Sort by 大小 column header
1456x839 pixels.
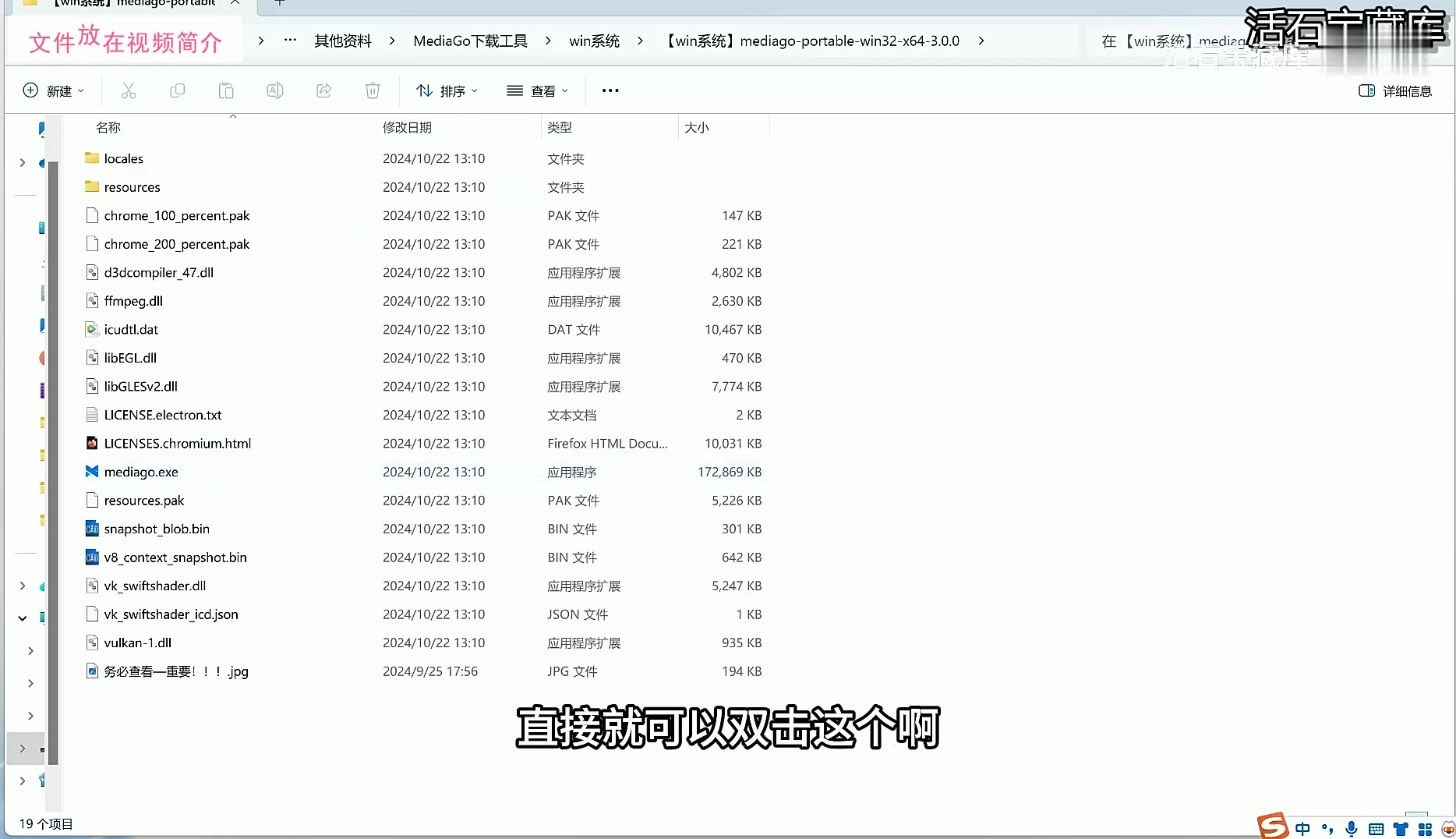coord(697,127)
